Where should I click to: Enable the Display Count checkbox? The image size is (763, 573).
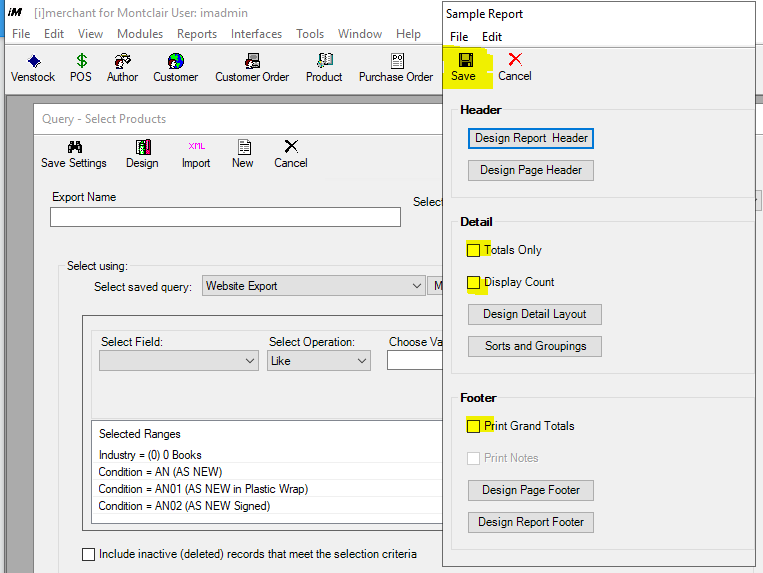click(473, 282)
